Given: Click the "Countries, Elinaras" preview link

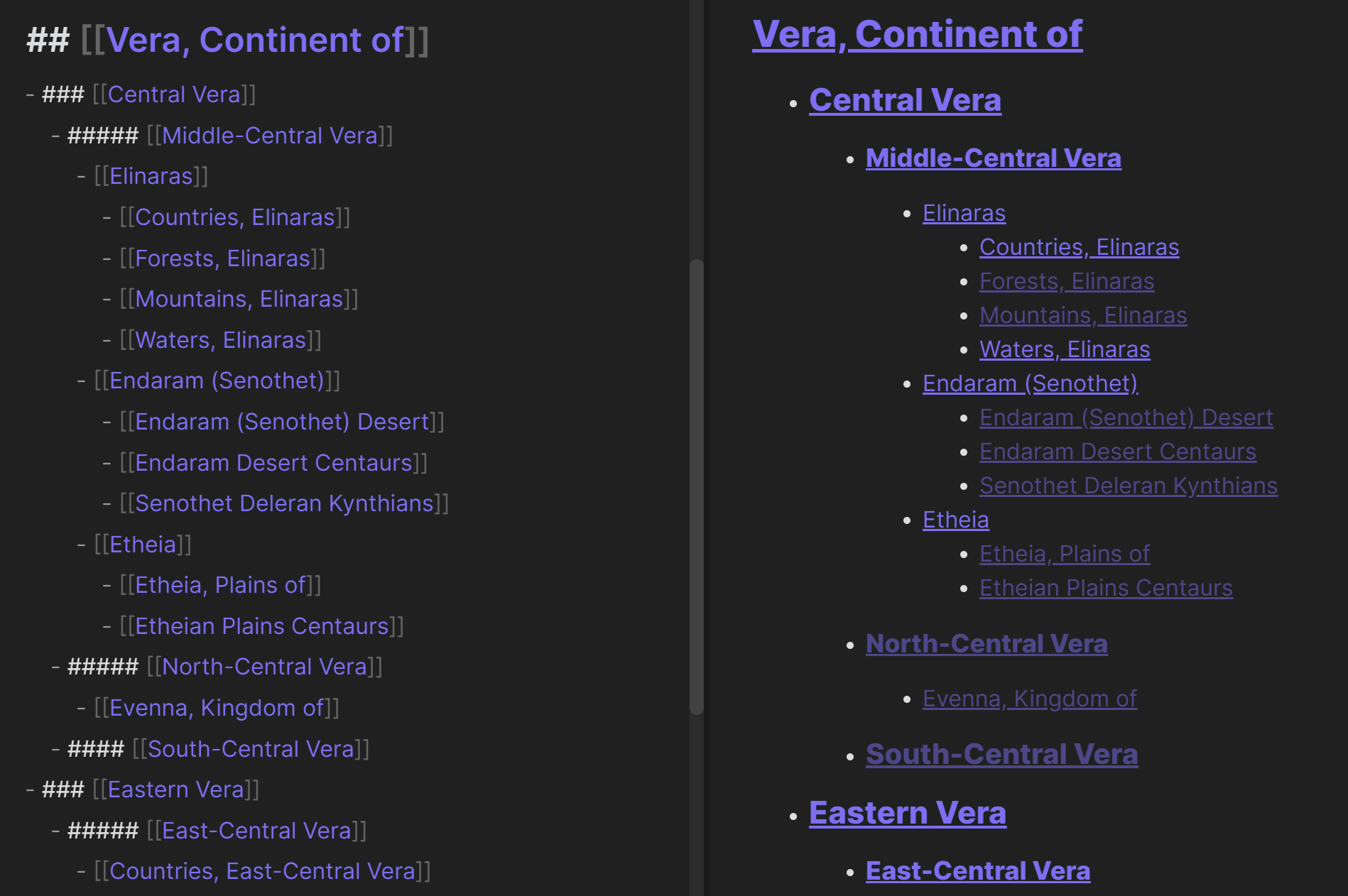Looking at the screenshot, I should click(1079, 247).
